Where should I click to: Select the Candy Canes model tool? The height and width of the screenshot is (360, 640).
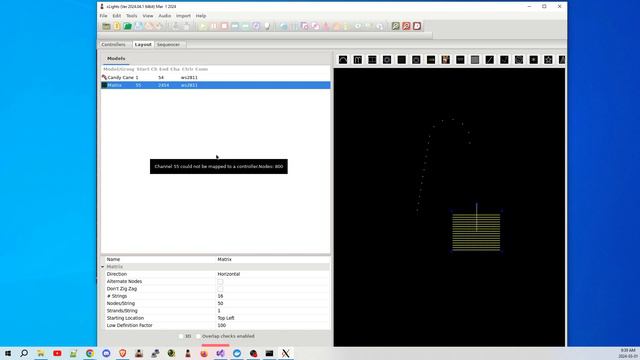(358, 60)
